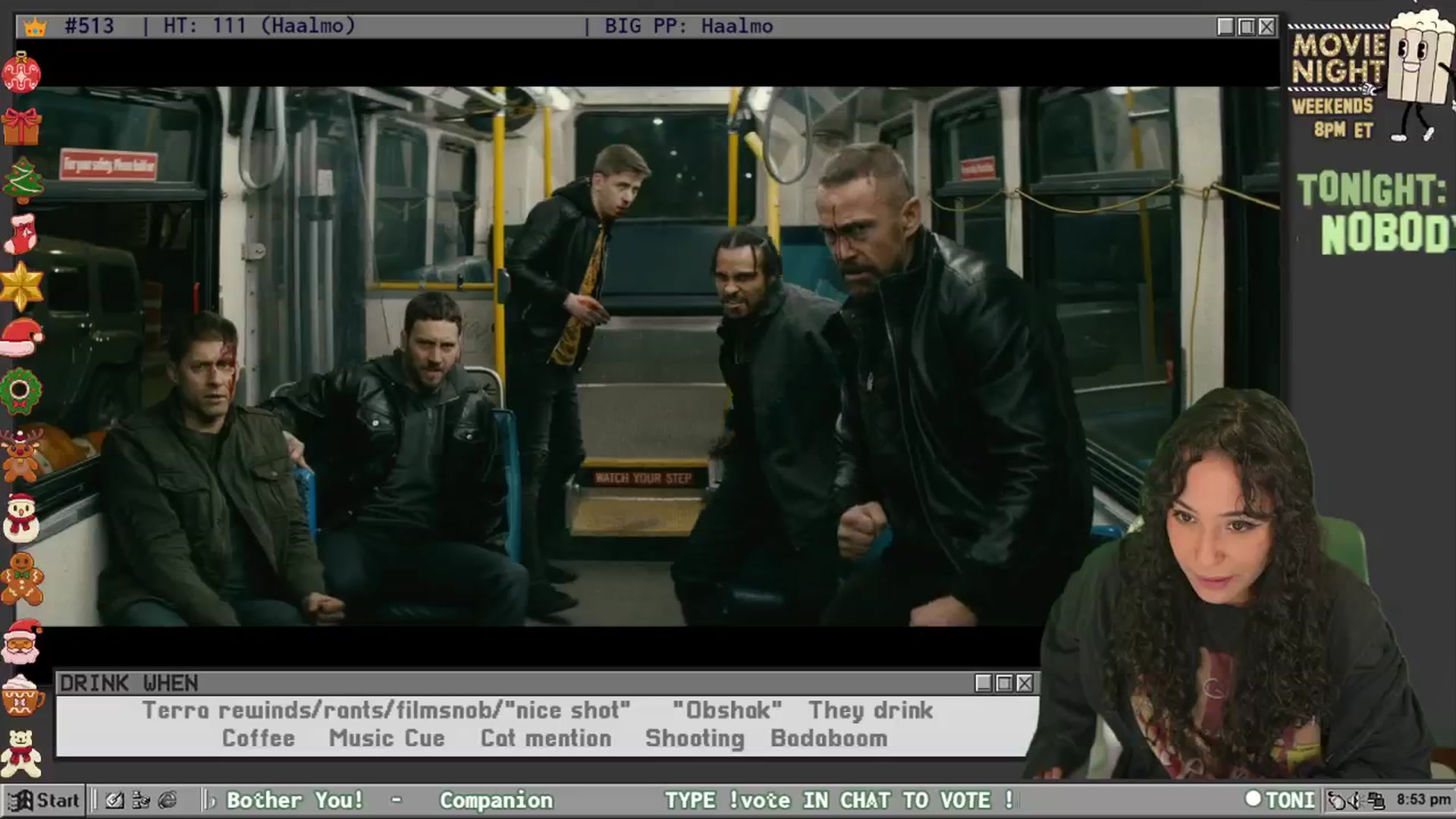The image size is (1456, 819).
Task: Click the crown icon in title bar
Action: point(35,27)
